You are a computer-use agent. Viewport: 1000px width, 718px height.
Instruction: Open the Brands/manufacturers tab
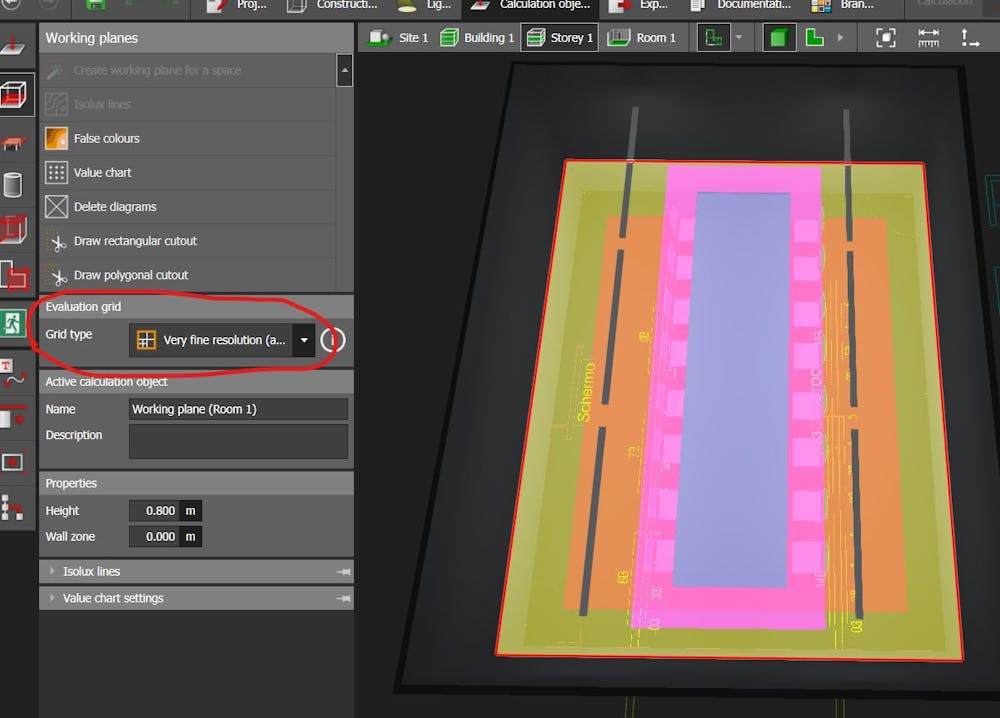[x=842, y=5]
